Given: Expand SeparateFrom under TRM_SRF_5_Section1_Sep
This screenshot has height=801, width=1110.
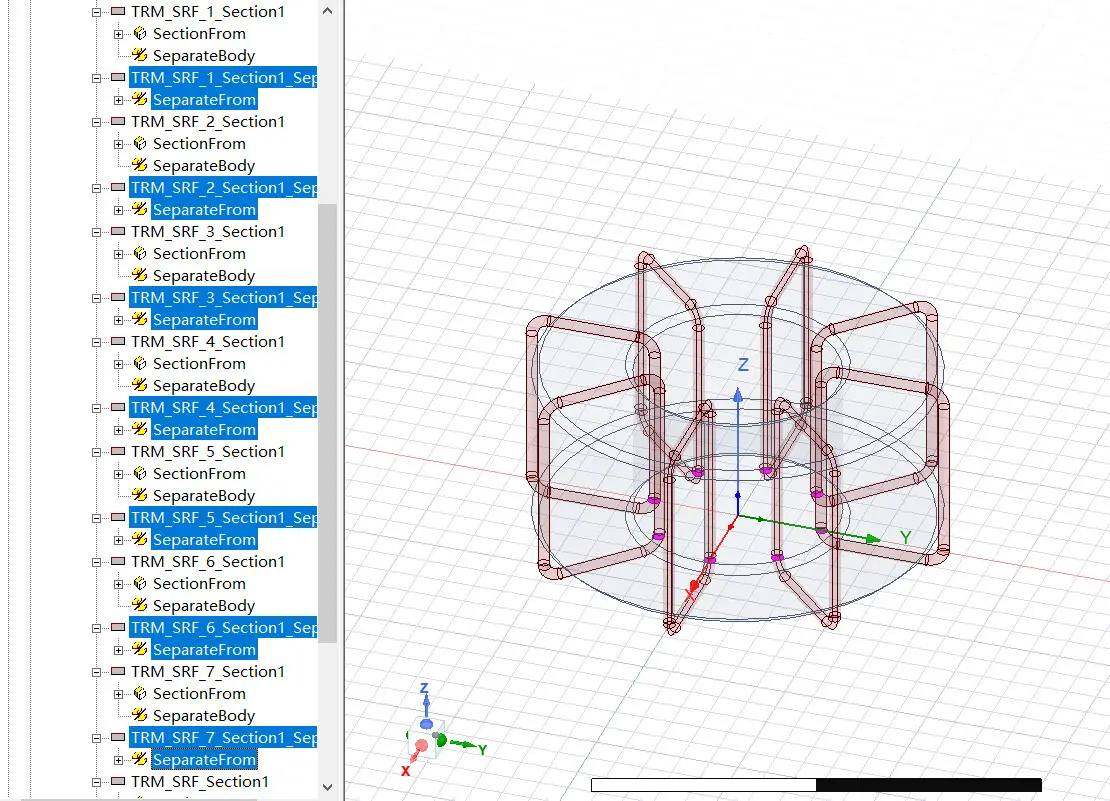Looking at the screenshot, I should (x=118, y=540).
